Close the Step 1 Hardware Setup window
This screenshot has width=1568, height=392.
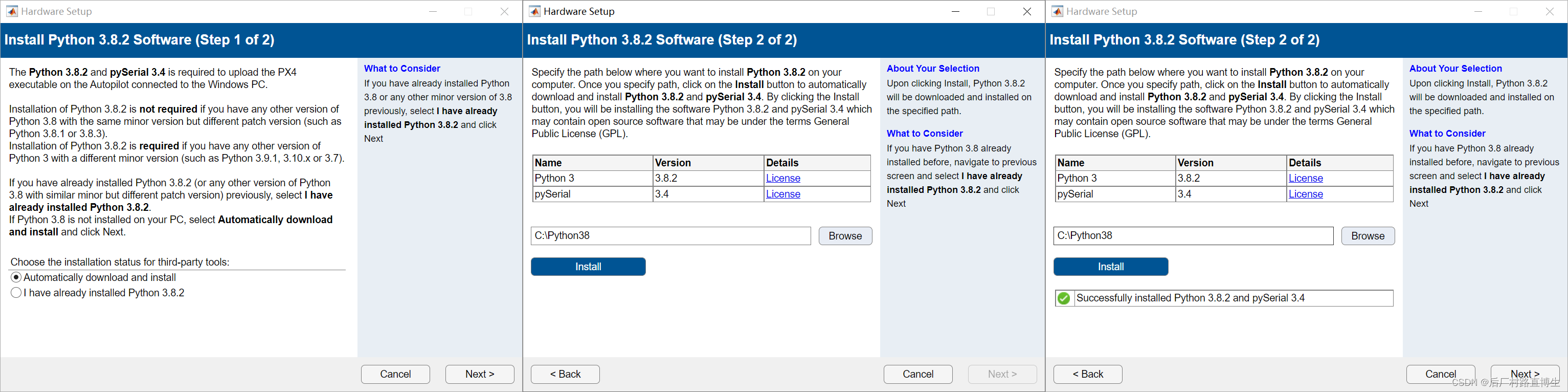click(x=505, y=12)
